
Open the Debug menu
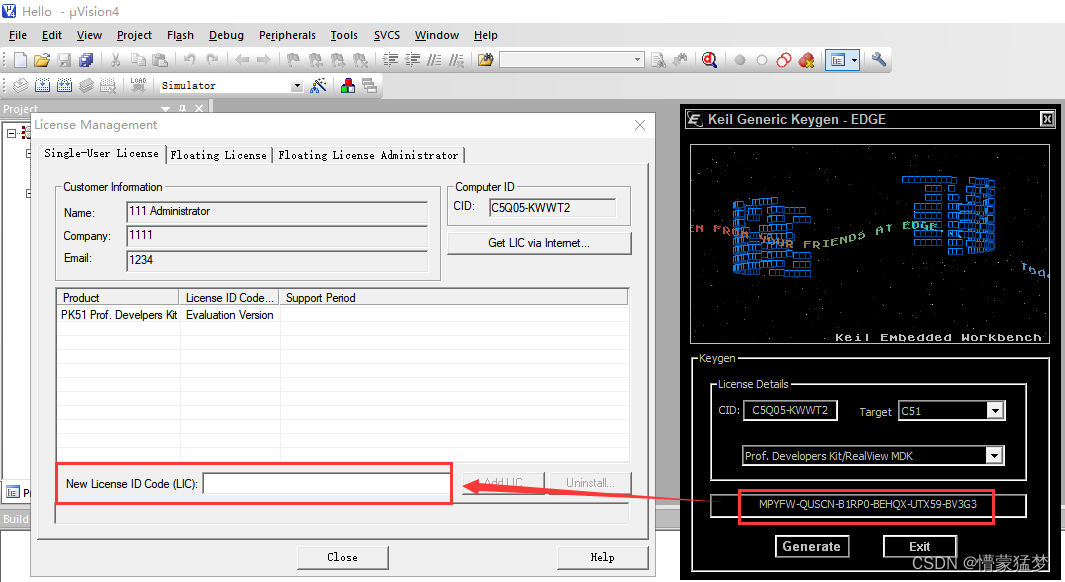click(226, 35)
